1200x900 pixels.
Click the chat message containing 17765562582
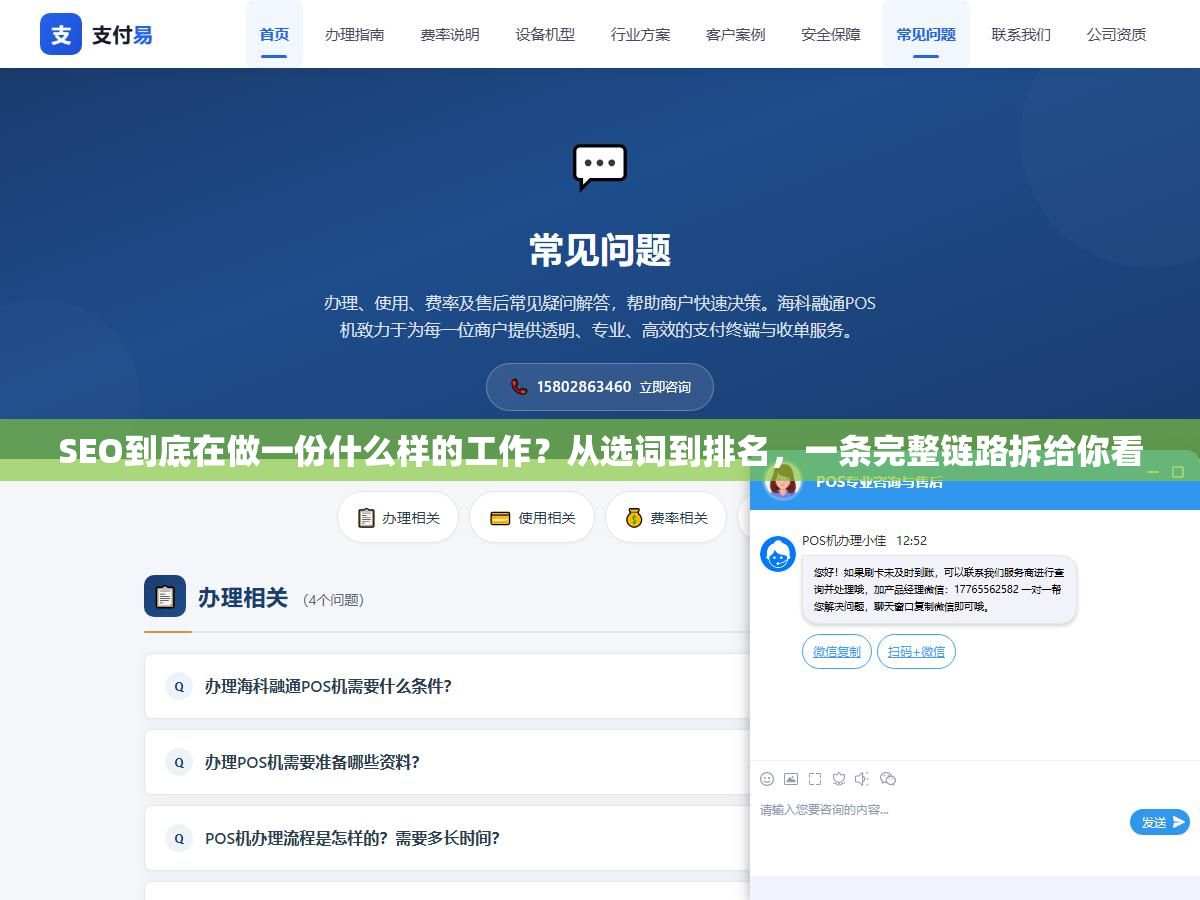point(938,589)
